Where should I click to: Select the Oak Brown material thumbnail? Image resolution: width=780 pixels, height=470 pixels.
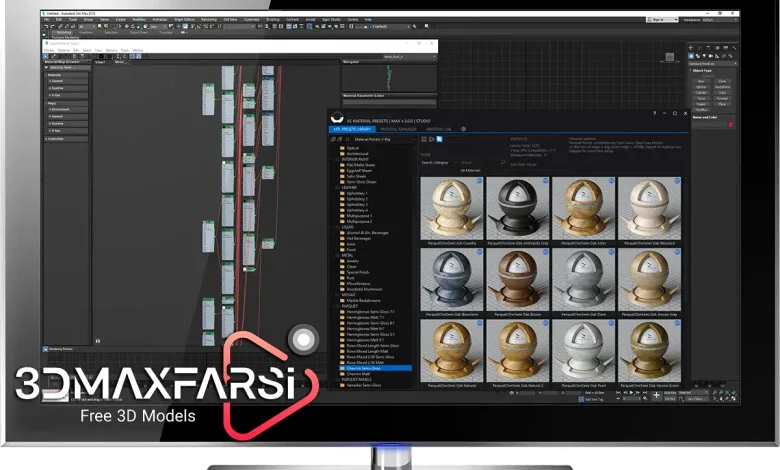517,280
